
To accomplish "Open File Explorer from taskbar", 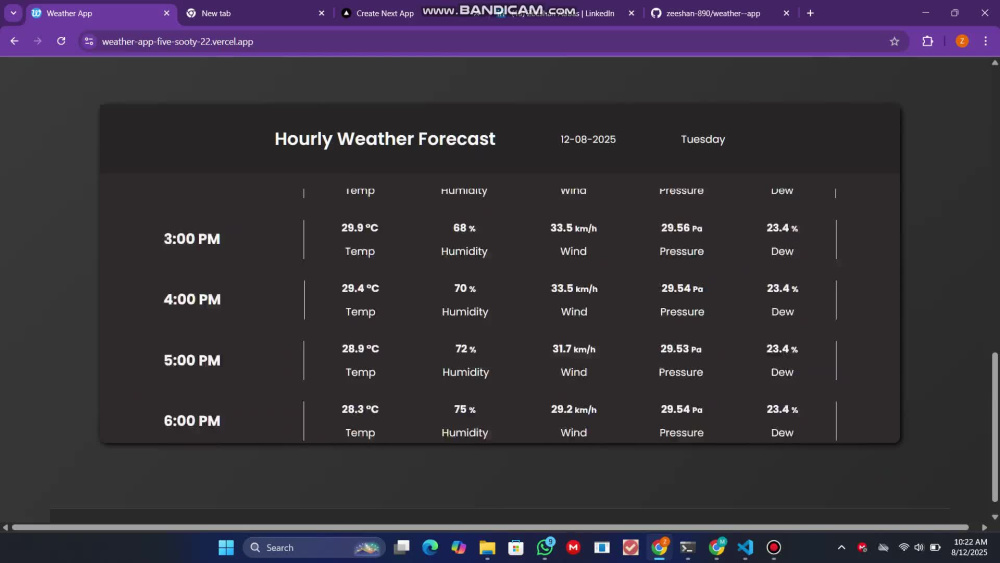I will (x=487, y=548).
